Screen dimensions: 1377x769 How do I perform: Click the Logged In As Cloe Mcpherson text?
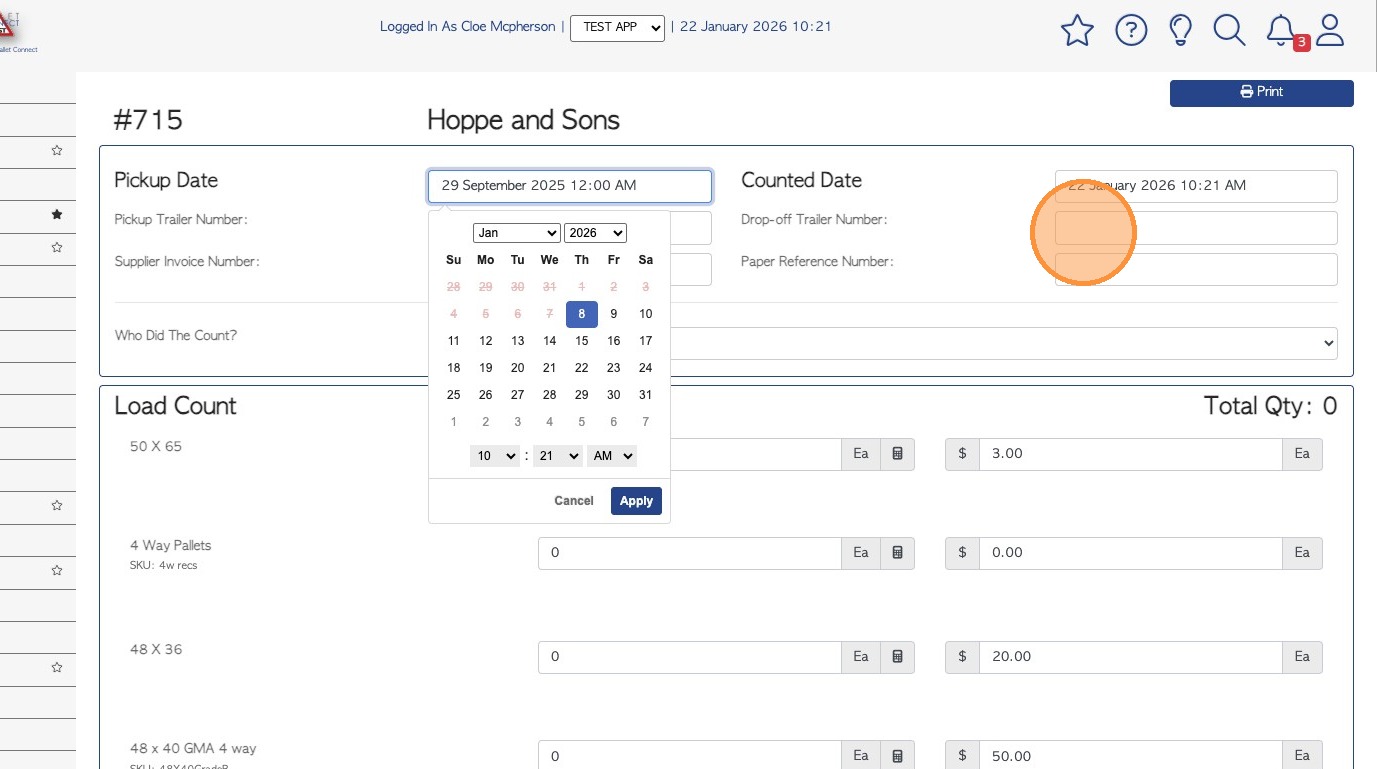[x=467, y=27]
